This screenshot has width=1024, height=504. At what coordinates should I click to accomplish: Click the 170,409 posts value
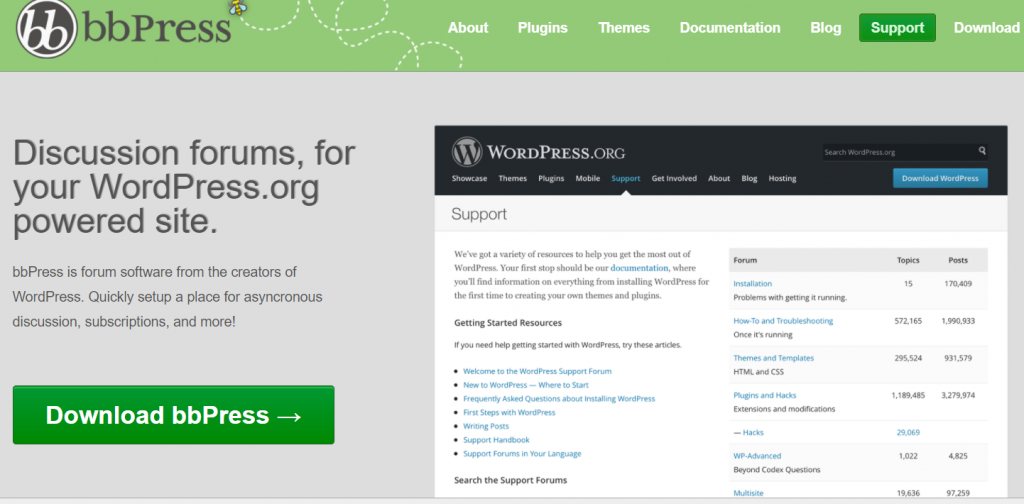(x=958, y=283)
